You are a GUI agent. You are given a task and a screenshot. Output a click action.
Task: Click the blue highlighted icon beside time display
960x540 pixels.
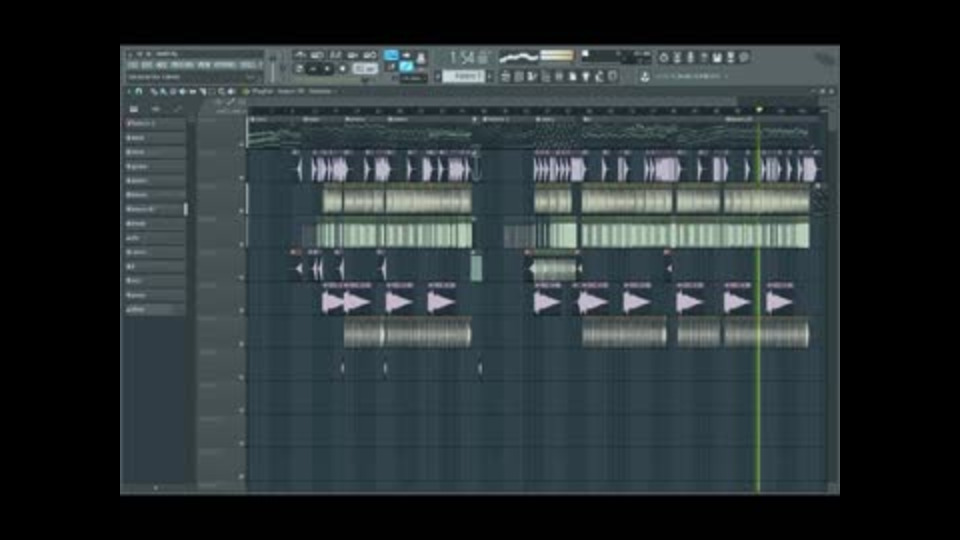pos(391,55)
